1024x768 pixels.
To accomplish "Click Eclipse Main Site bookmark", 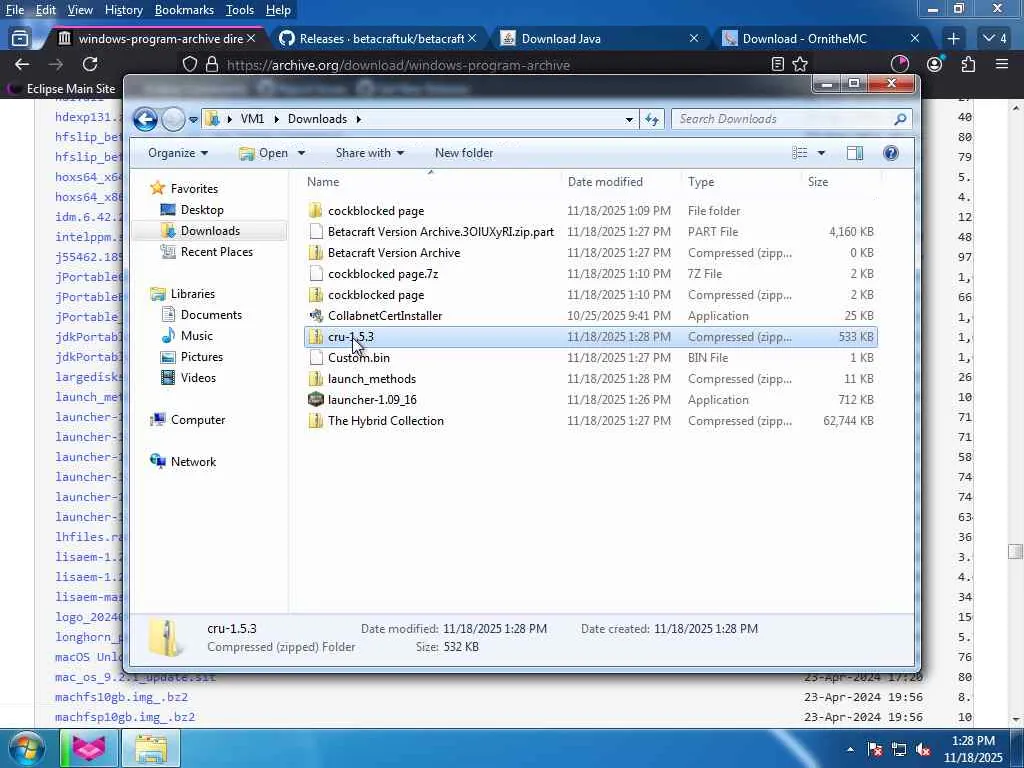I will click(x=62, y=88).
